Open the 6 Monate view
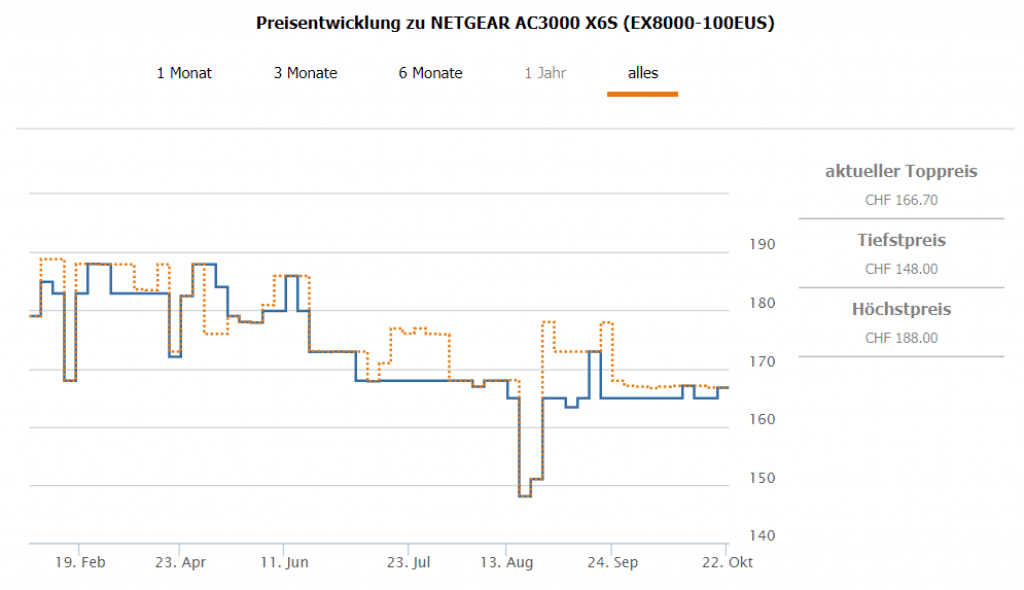This screenshot has height=590, width=1024. [x=430, y=73]
